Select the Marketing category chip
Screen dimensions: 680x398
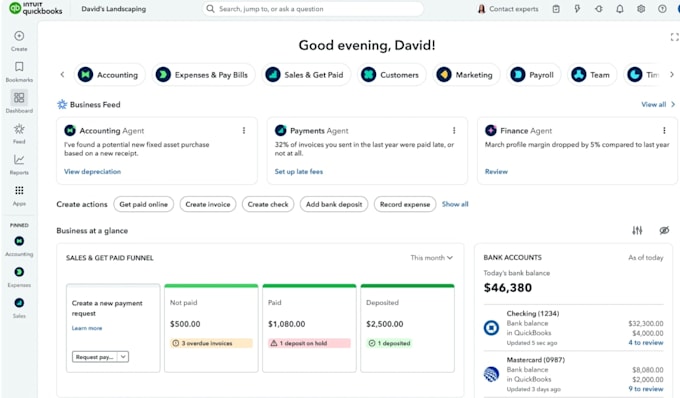(x=466, y=75)
